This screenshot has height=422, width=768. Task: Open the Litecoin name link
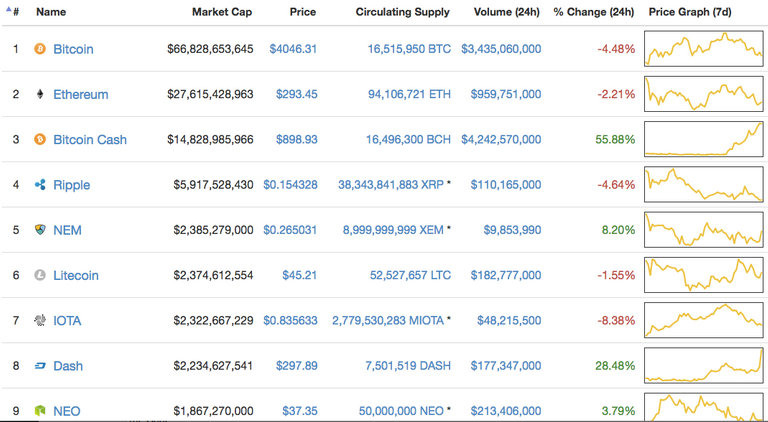[x=76, y=275]
